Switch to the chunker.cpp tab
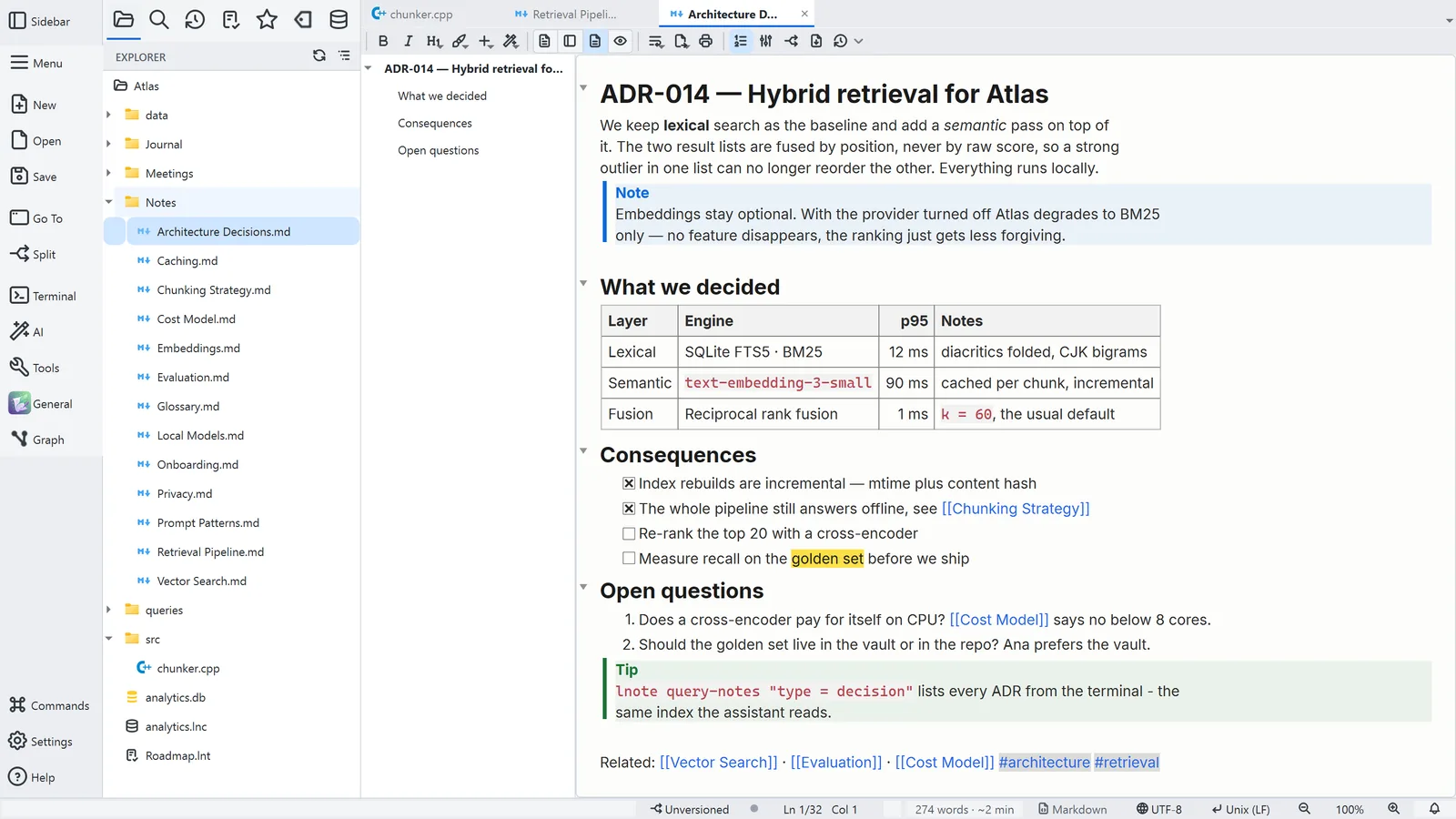This screenshot has width=1456, height=819. click(x=412, y=14)
